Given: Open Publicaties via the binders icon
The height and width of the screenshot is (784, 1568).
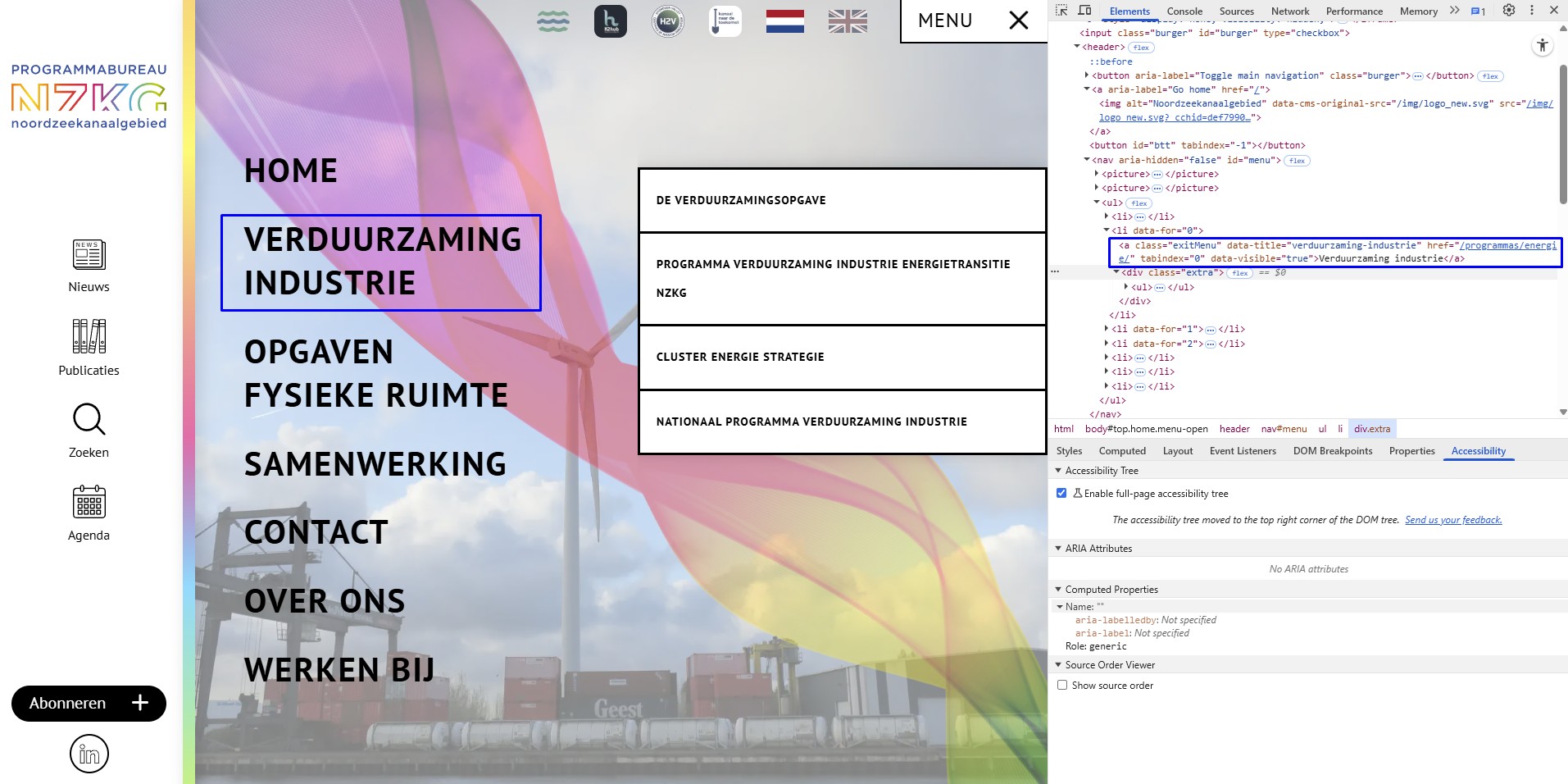Looking at the screenshot, I should (x=89, y=336).
